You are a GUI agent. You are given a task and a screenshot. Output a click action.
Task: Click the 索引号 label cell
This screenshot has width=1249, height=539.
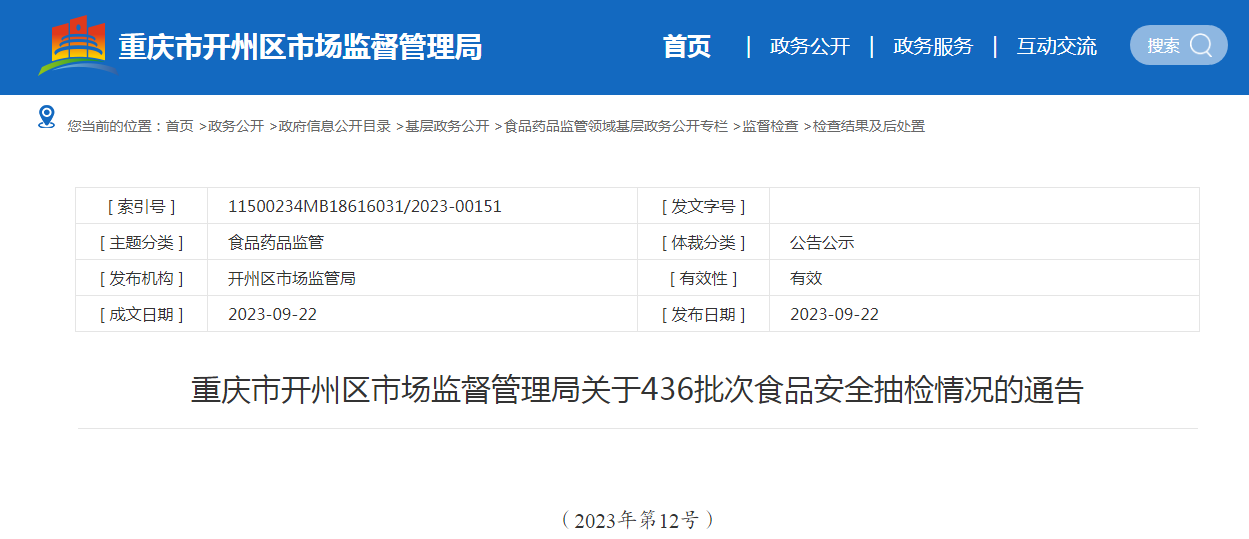141,206
